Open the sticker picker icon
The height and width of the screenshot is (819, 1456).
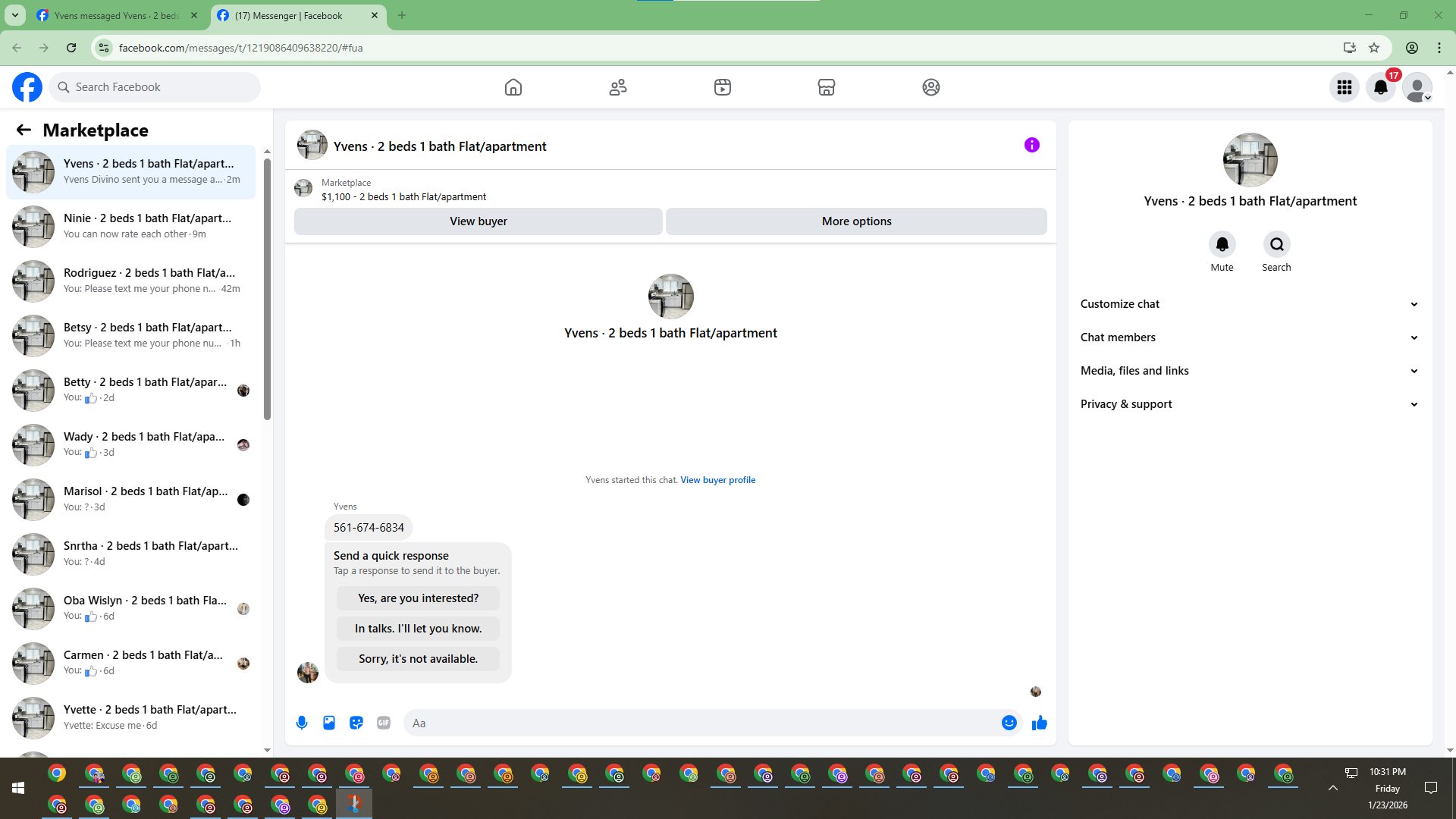pyautogui.click(x=356, y=723)
